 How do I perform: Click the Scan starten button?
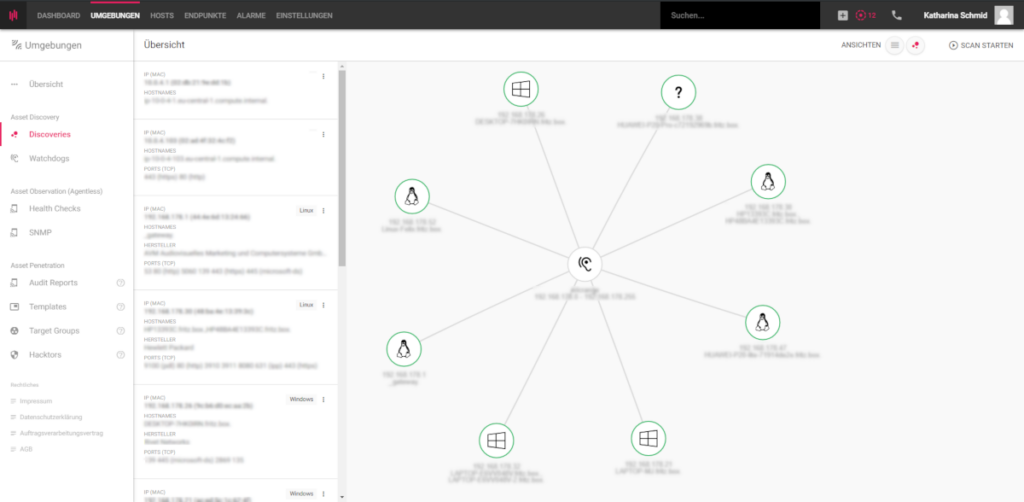[981, 46]
